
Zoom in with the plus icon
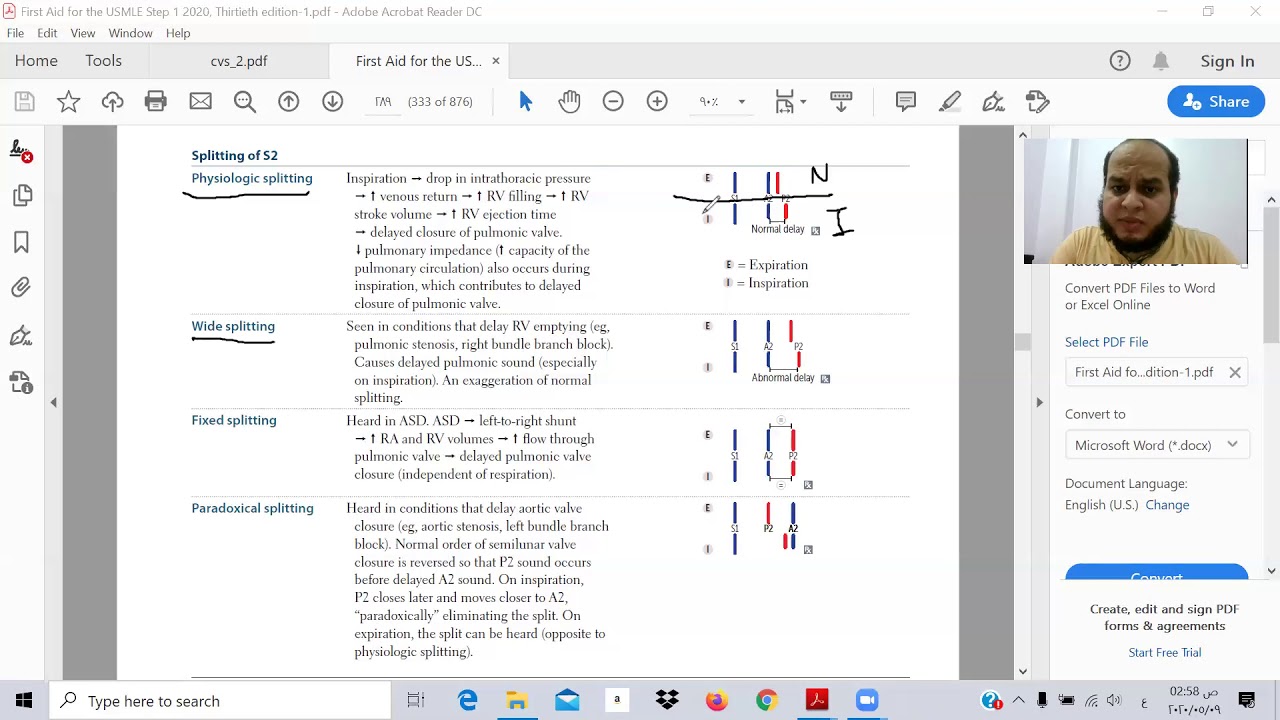click(657, 101)
